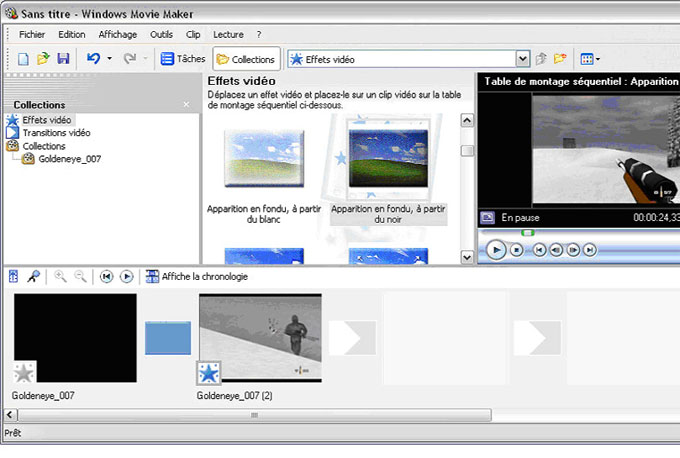Viewport: 680px width, 458px height.
Task: Open the Lecture menu
Action: click(x=228, y=34)
